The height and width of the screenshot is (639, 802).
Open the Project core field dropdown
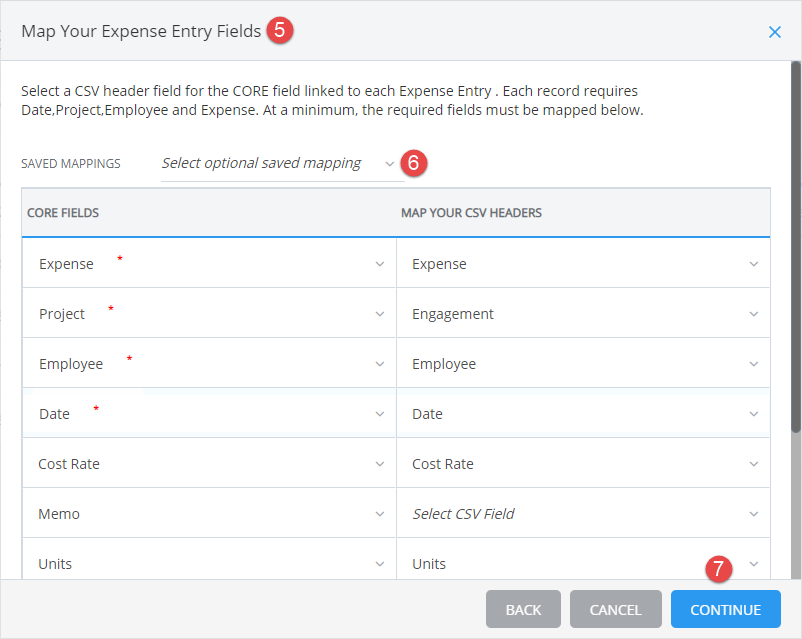pos(209,314)
